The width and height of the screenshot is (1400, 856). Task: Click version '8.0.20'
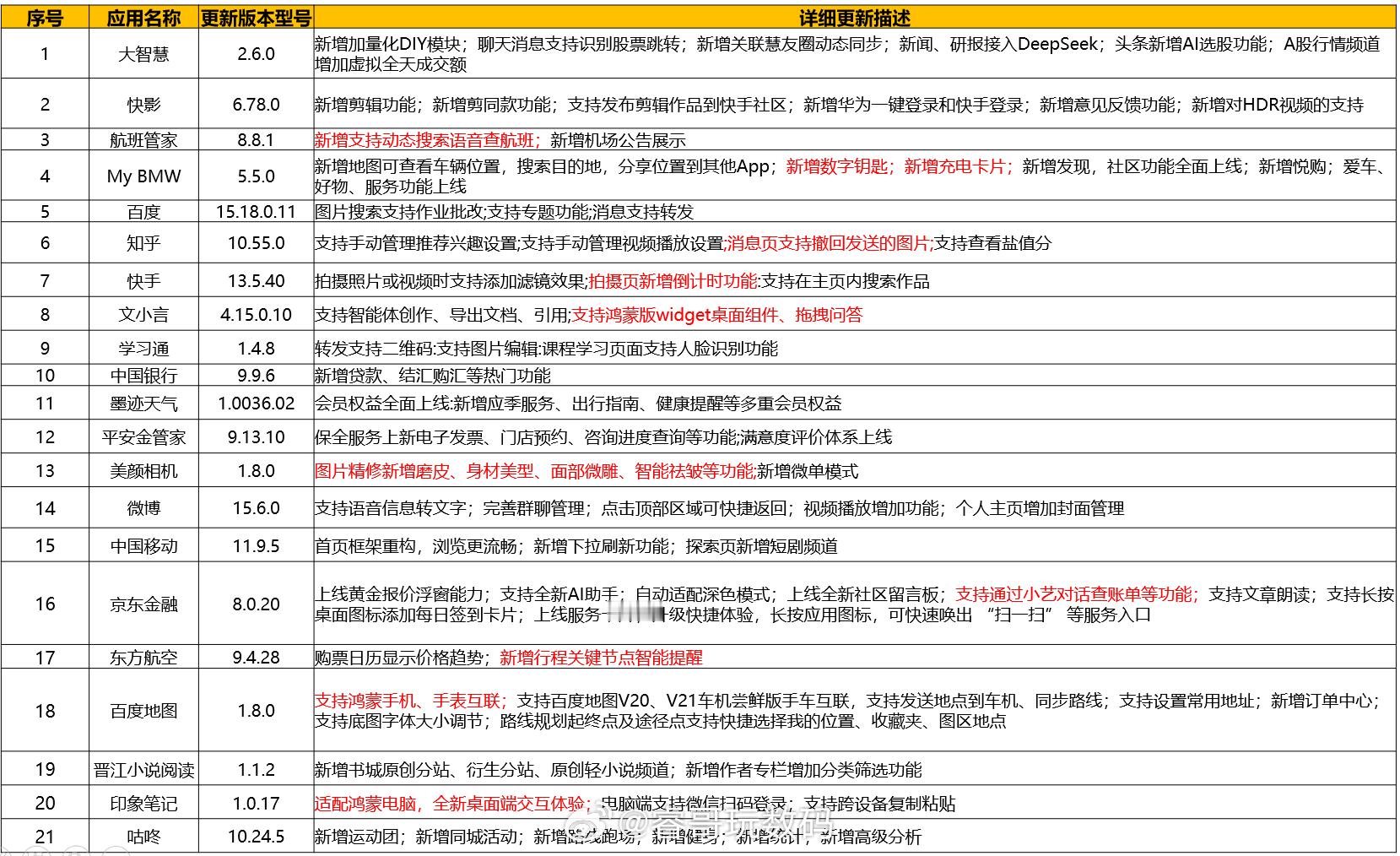(256, 604)
